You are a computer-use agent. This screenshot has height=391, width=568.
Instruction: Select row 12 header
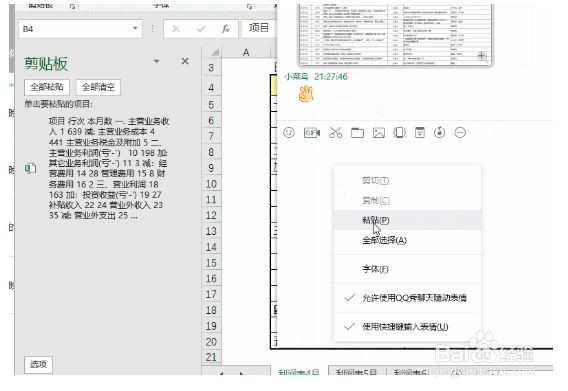click(211, 215)
